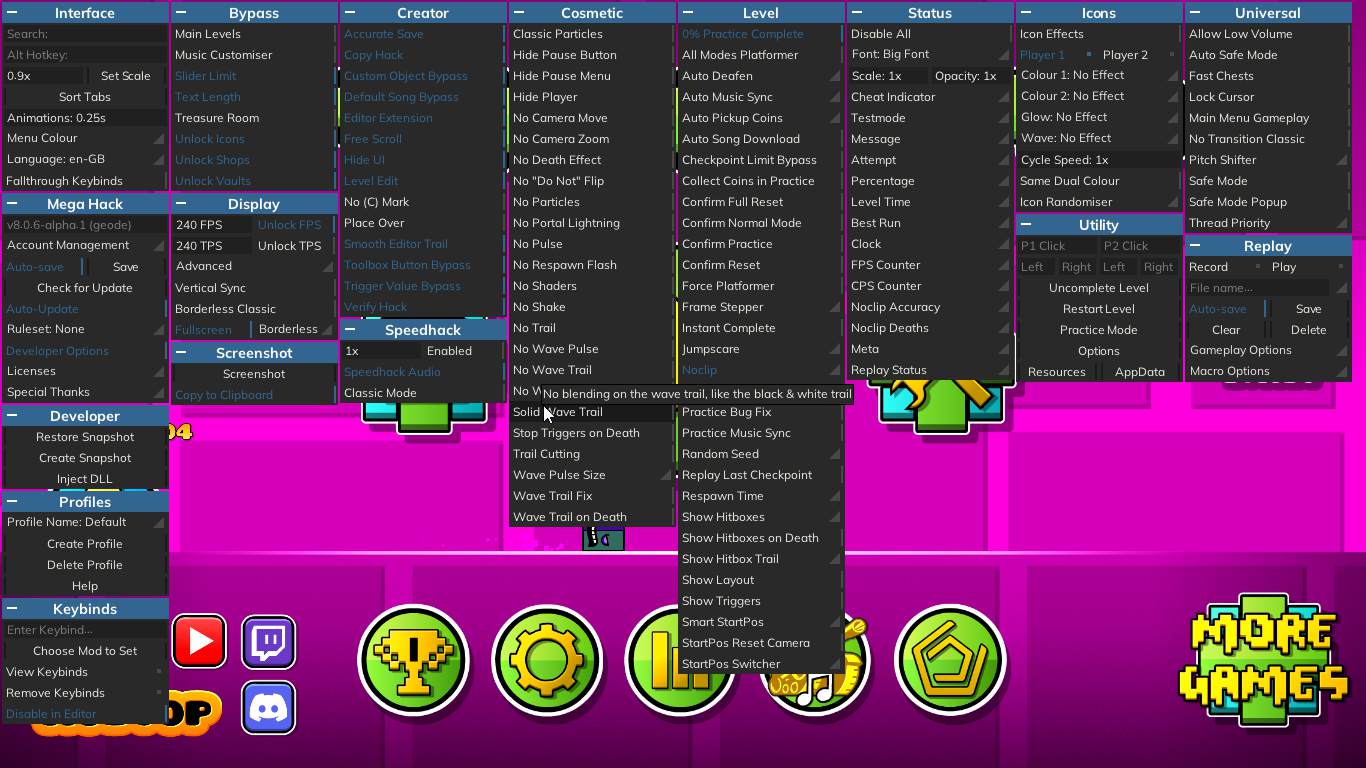The width and height of the screenshot is (1366, 768).
Task: Click the Universal panel header
Action: tap(1267, 13)
